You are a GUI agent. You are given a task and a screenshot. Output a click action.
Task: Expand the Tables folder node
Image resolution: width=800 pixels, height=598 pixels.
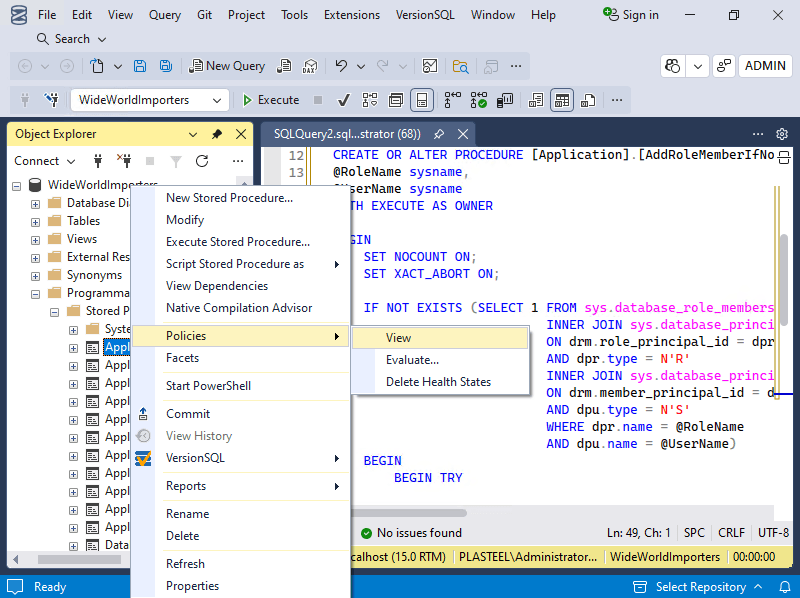(35, 222)
